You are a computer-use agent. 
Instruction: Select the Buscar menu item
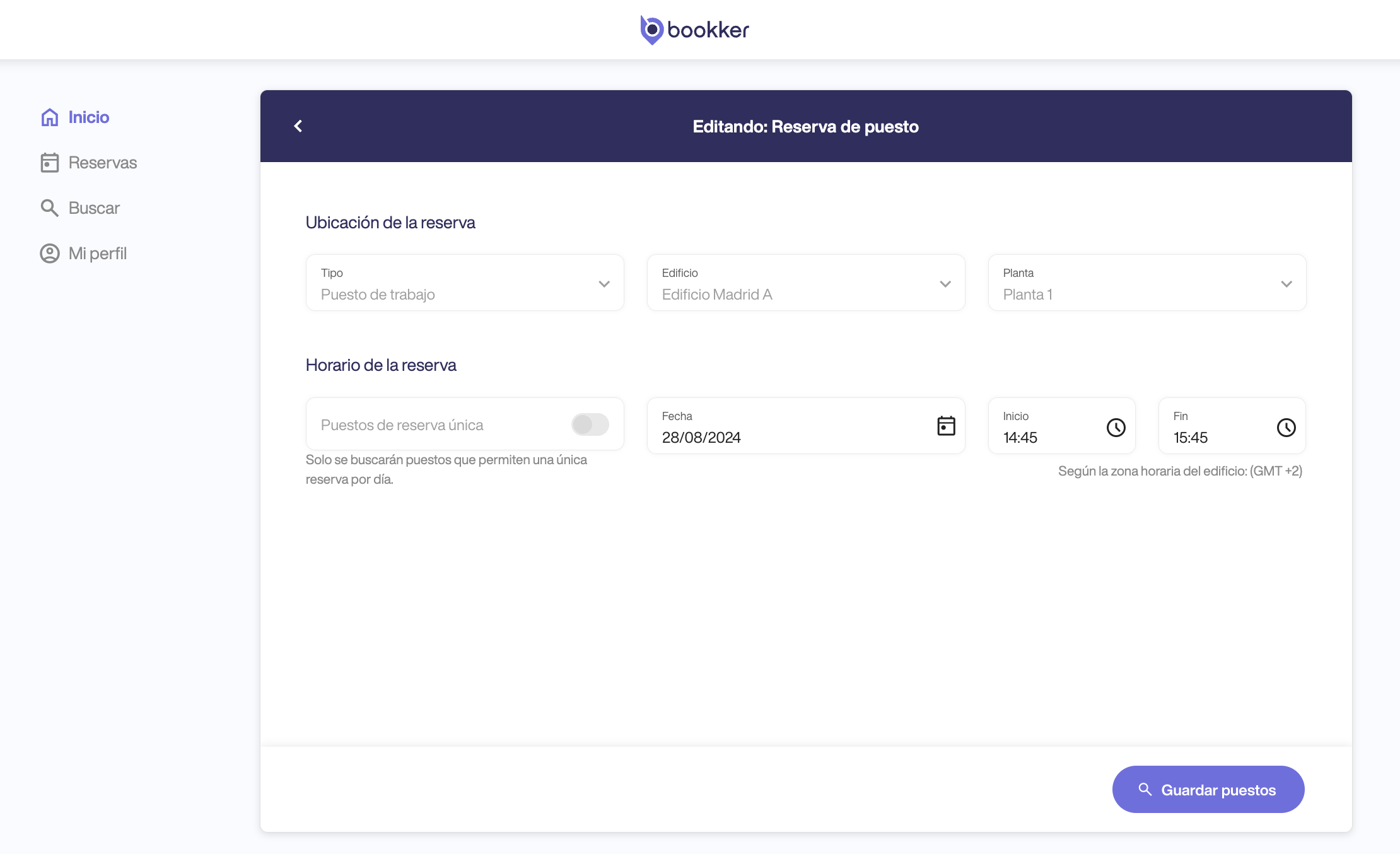[94, 208]
